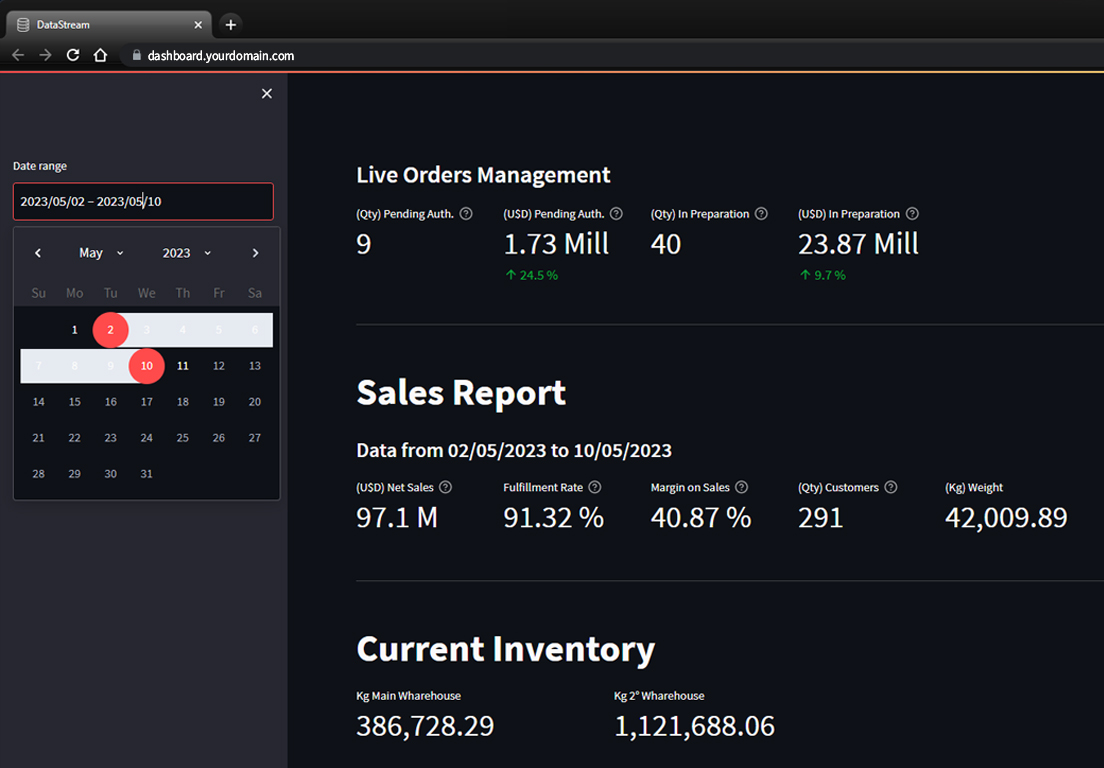The width and height of the screenshot is (1104, 768).
Task: Open a new browser tab
Action: tap(230, 24)
